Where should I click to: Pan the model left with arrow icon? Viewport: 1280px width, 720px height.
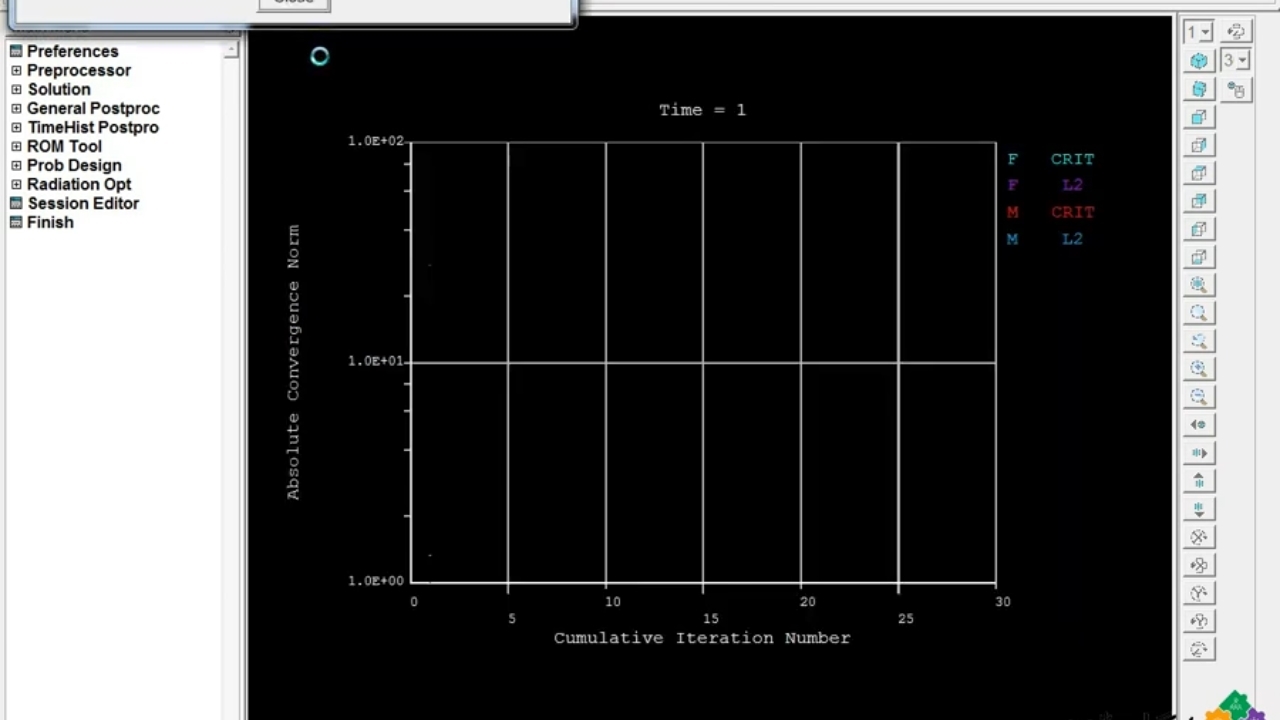[x=1199, y=425]
